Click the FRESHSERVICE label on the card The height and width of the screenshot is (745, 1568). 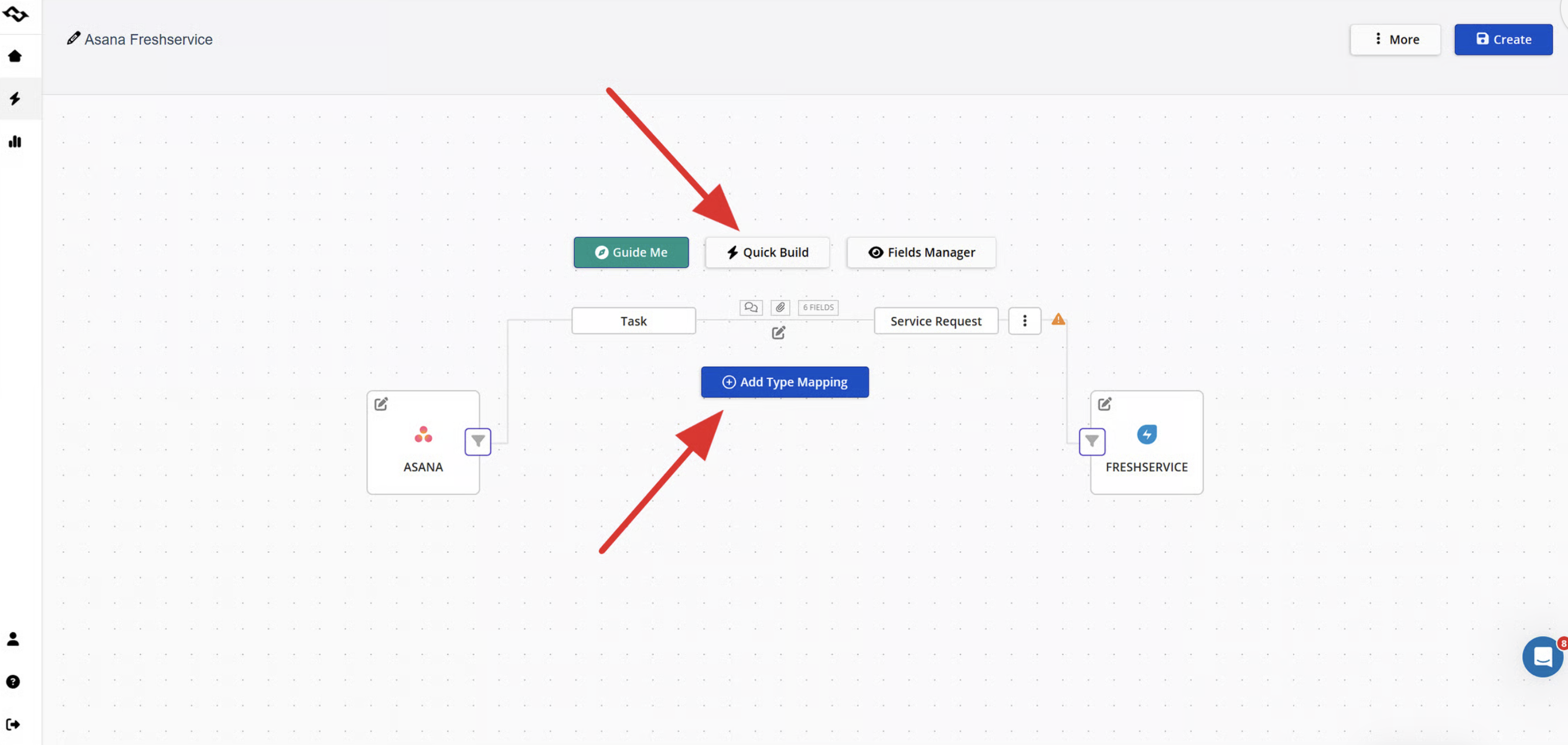tap(1146, 467)
